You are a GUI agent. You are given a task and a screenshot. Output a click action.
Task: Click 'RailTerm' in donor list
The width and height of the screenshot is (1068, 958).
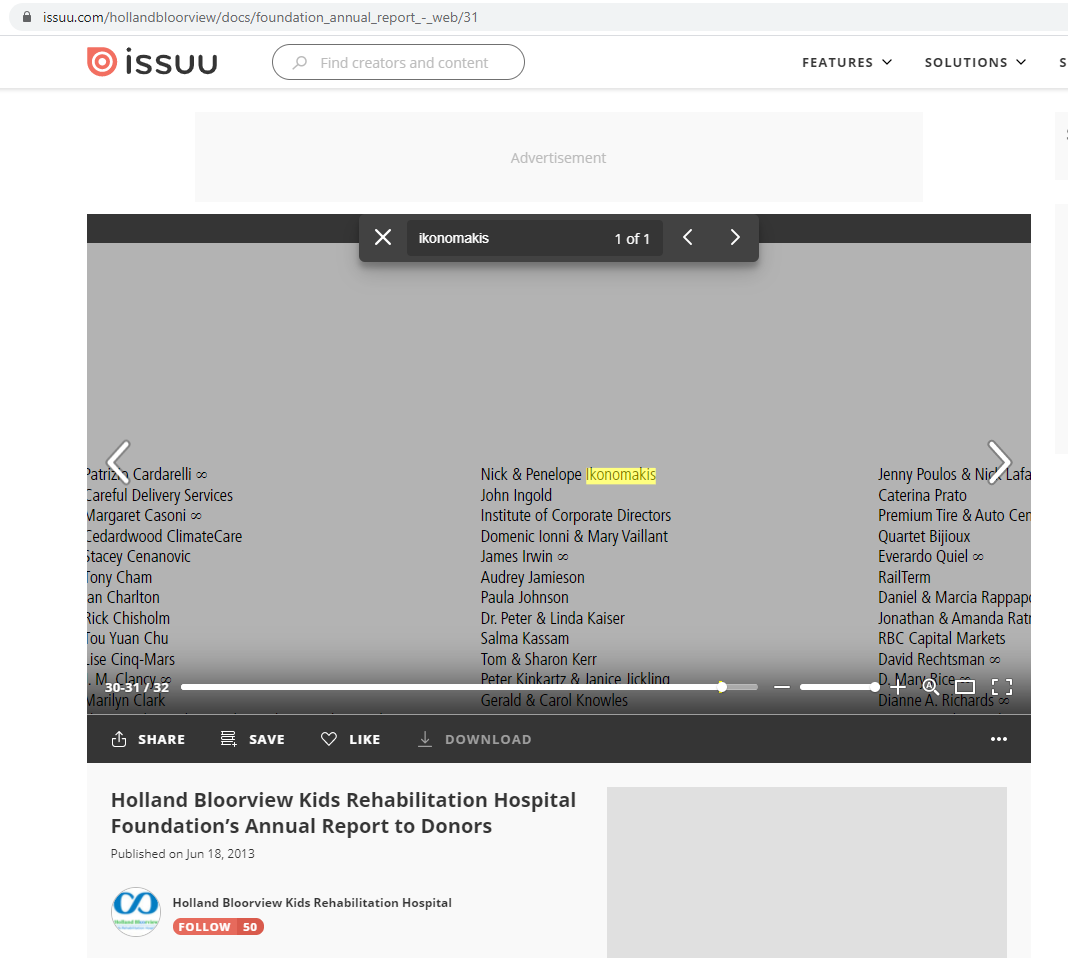905,577
